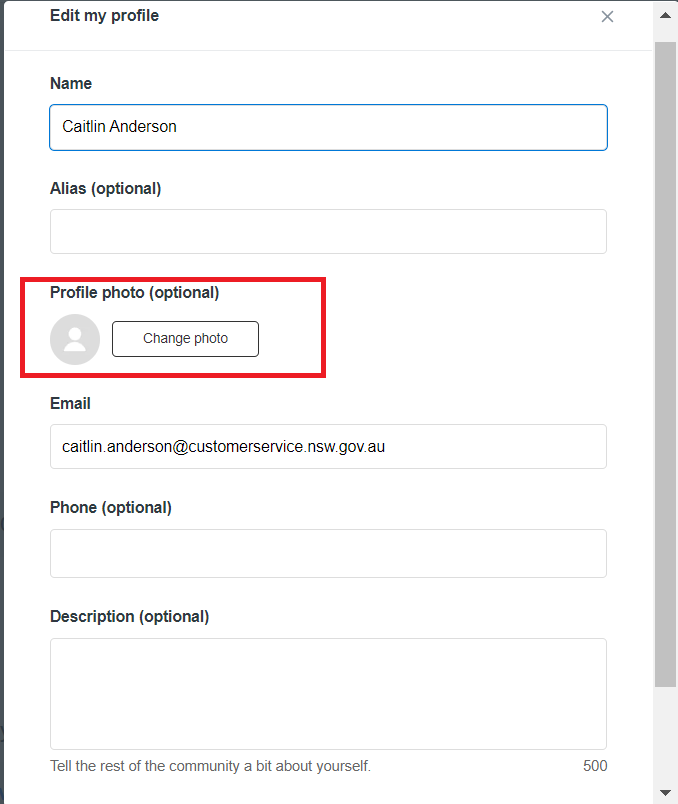Click the Description (optional) text area
Screen dimensions: 678x804
328,693
